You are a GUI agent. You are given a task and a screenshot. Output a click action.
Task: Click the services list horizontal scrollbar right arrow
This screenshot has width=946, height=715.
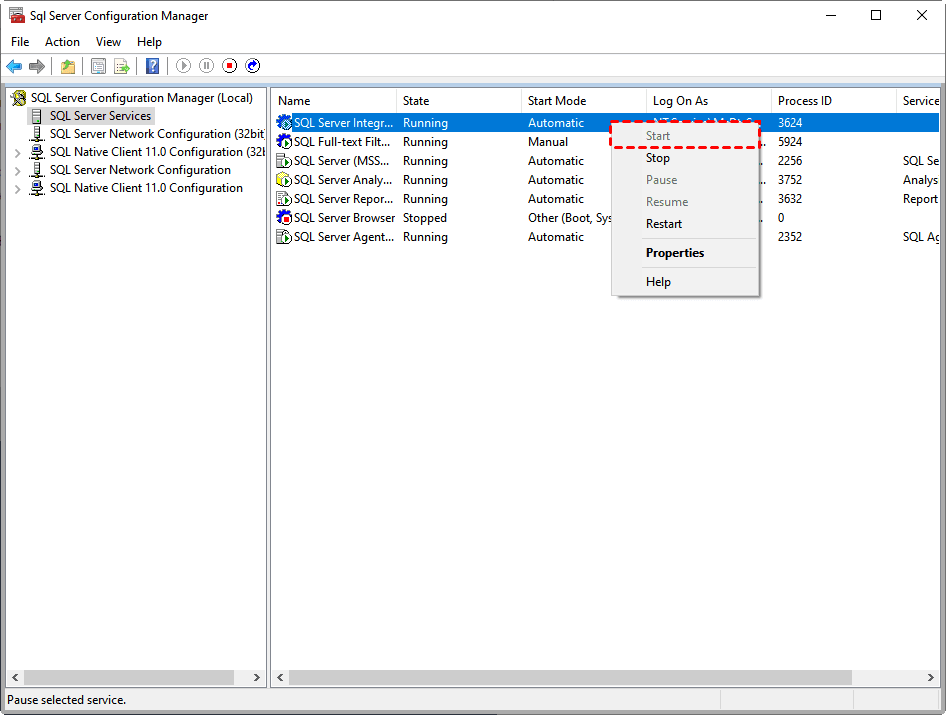[931, 677]
